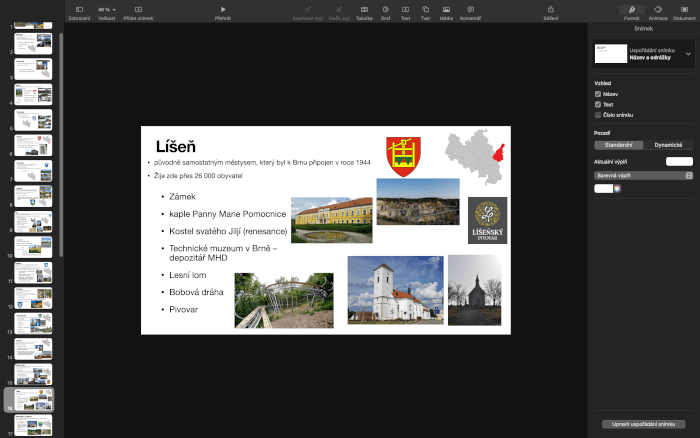Insert a text box via Text icon
The image size is (700, 438).
[x=405, y=9]
